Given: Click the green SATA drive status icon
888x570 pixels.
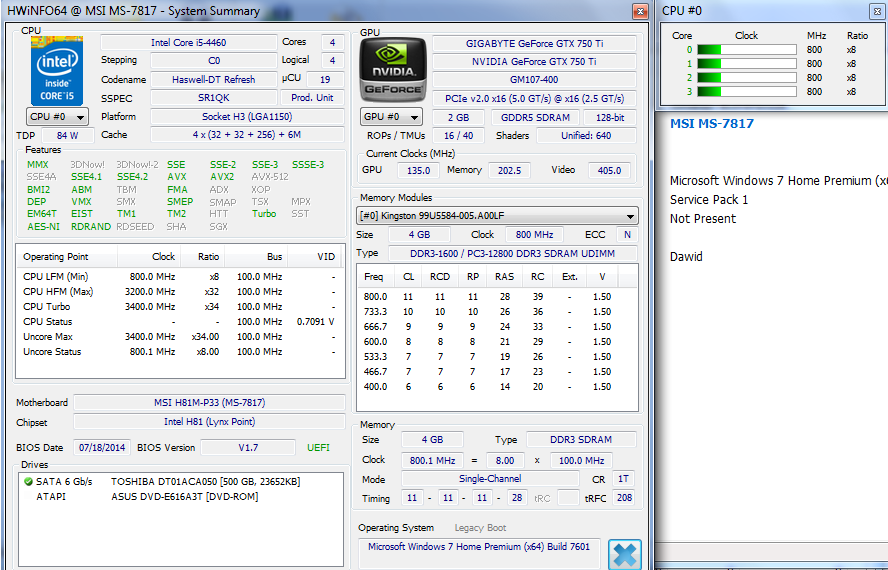Looking at the screenshot, I should pos(28,482).
